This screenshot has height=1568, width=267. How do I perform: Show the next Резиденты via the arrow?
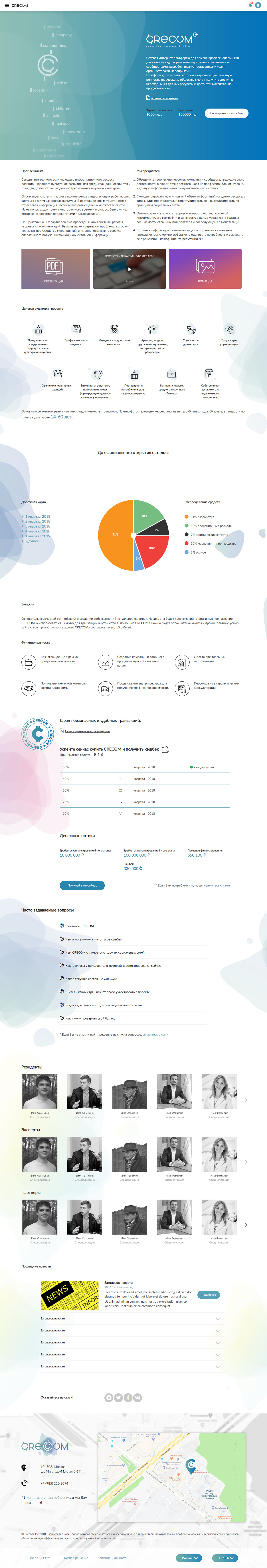pos(246,1100)
